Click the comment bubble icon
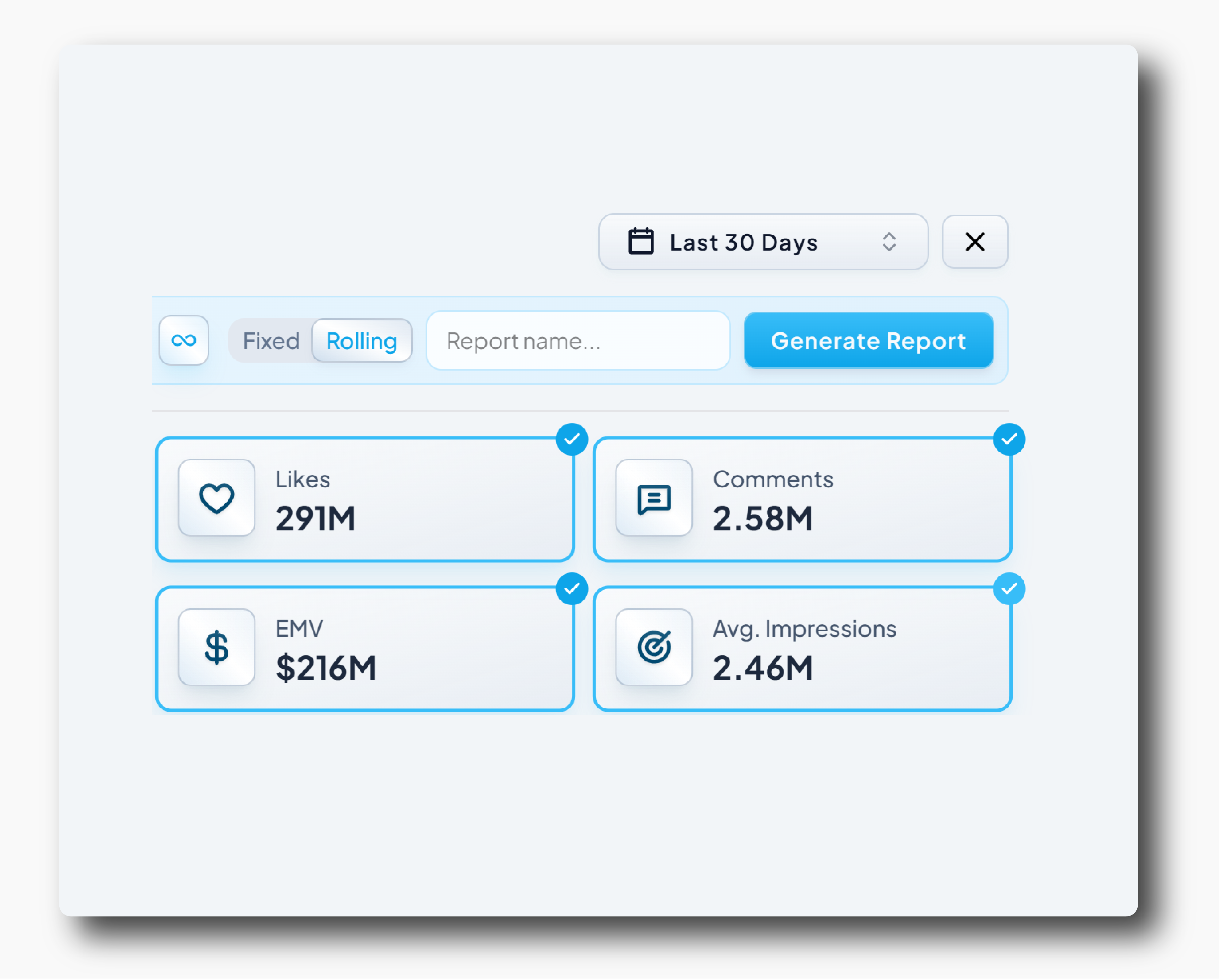The height and width of the screenshot is (980, 1219). [x=654, y=498]
